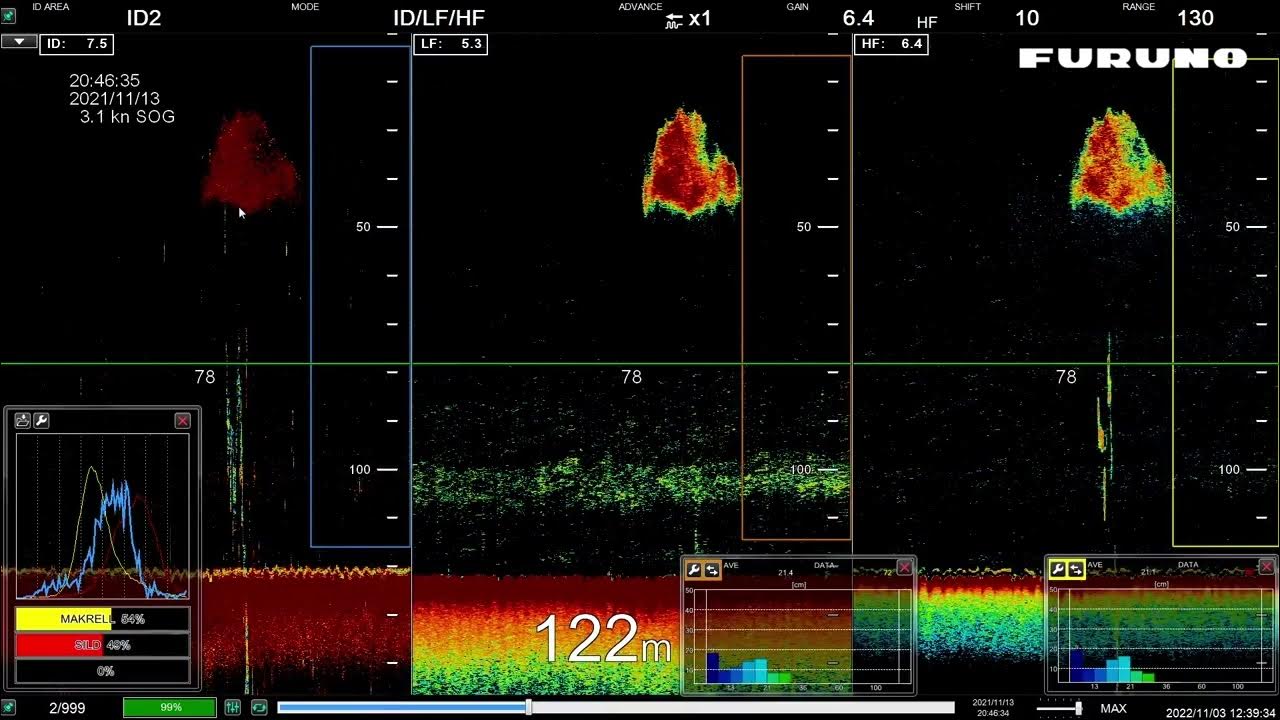Screen dimensions: 1280x720
Task: Click the 3.1 kn SOG speed text
Action: tap(127, 117)
